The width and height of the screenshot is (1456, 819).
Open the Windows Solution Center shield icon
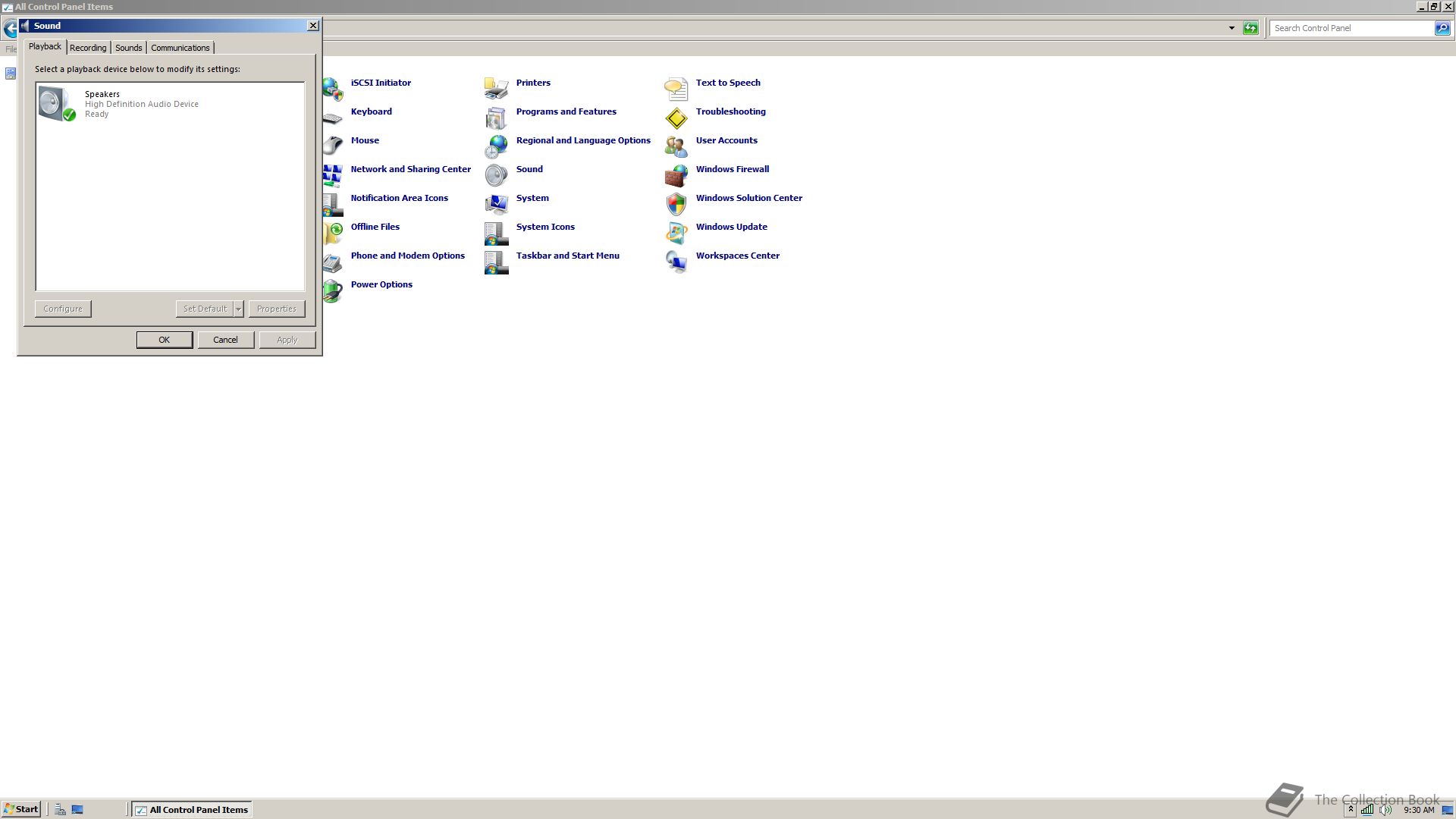pyautogui.click(x=676, y=204)
